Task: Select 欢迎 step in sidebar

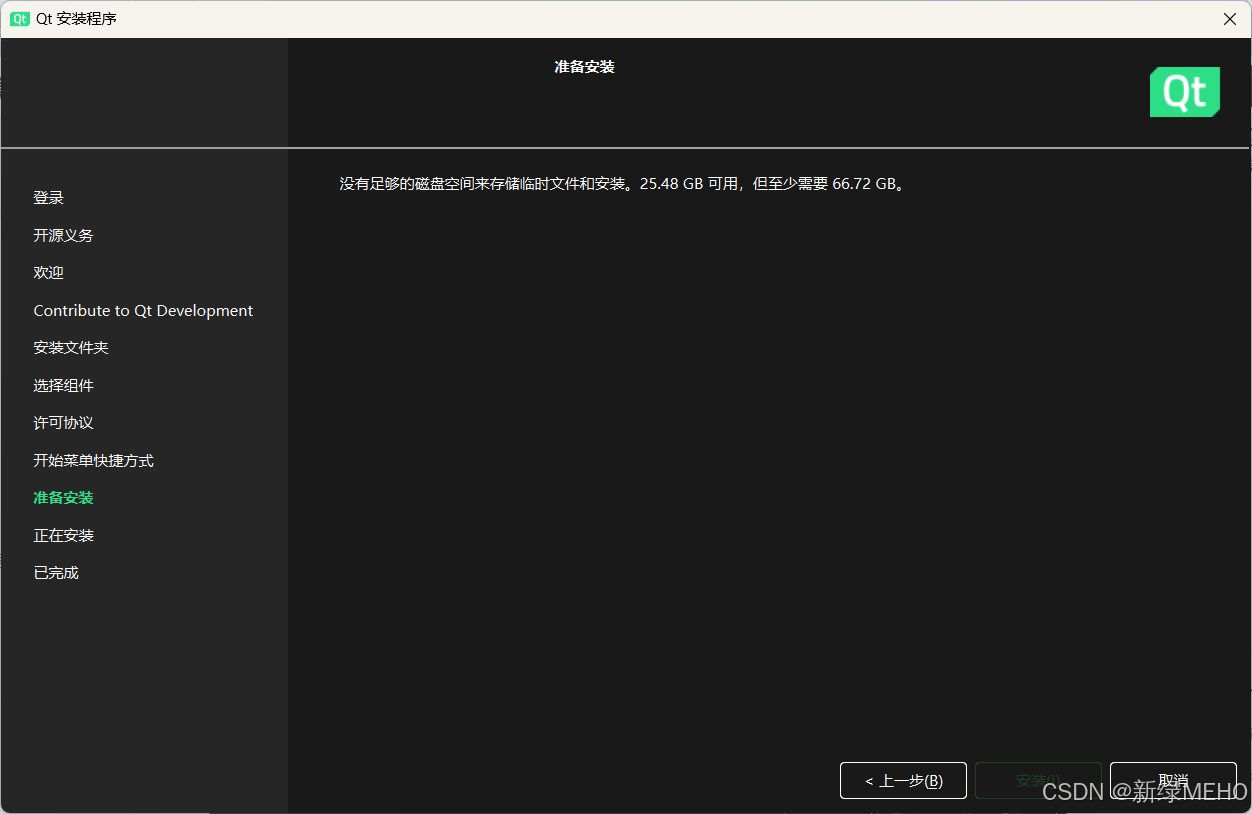Action: pos(48,273)
